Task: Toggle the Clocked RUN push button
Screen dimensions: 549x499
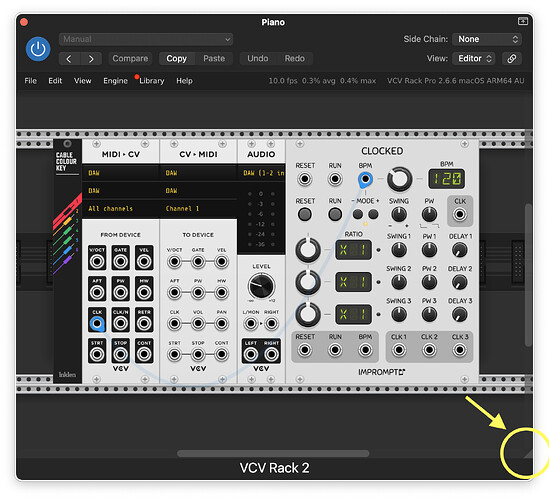Action: pyautogui.click(x=335, y=214)
